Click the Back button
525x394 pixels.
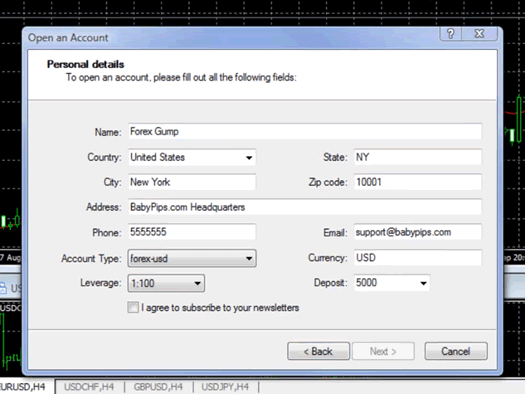[318, 351]
